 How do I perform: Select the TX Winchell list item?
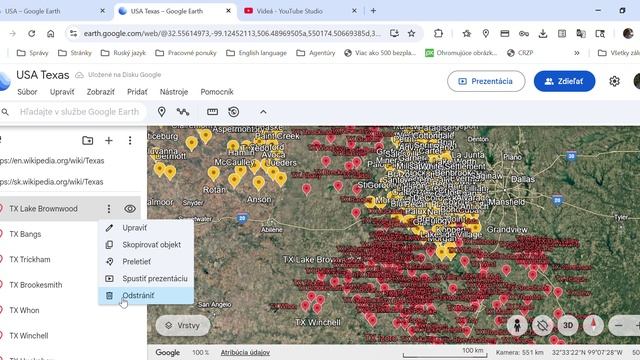coord(29,336)
